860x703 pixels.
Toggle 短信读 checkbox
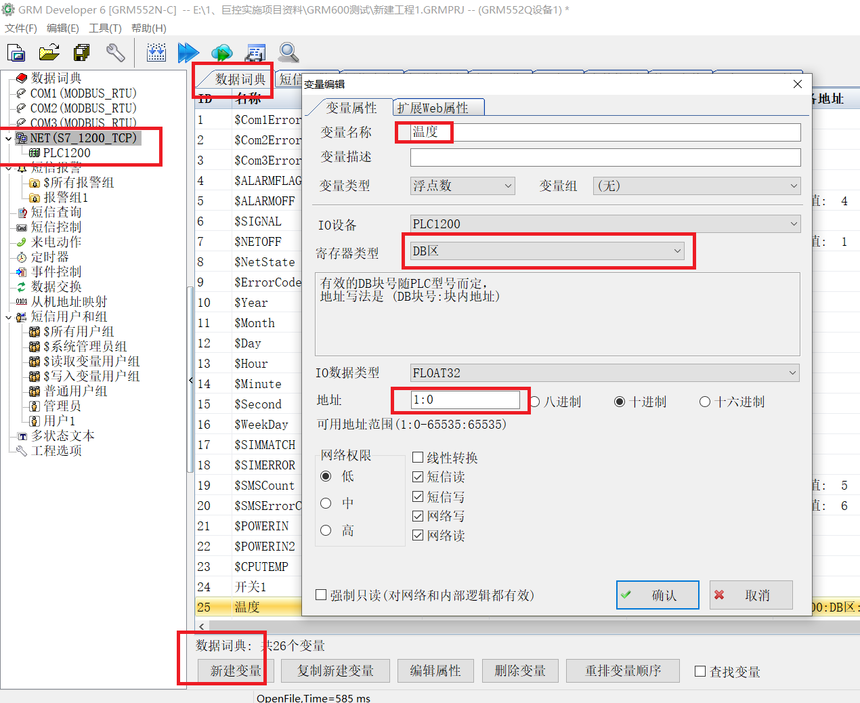pos(418,477)
